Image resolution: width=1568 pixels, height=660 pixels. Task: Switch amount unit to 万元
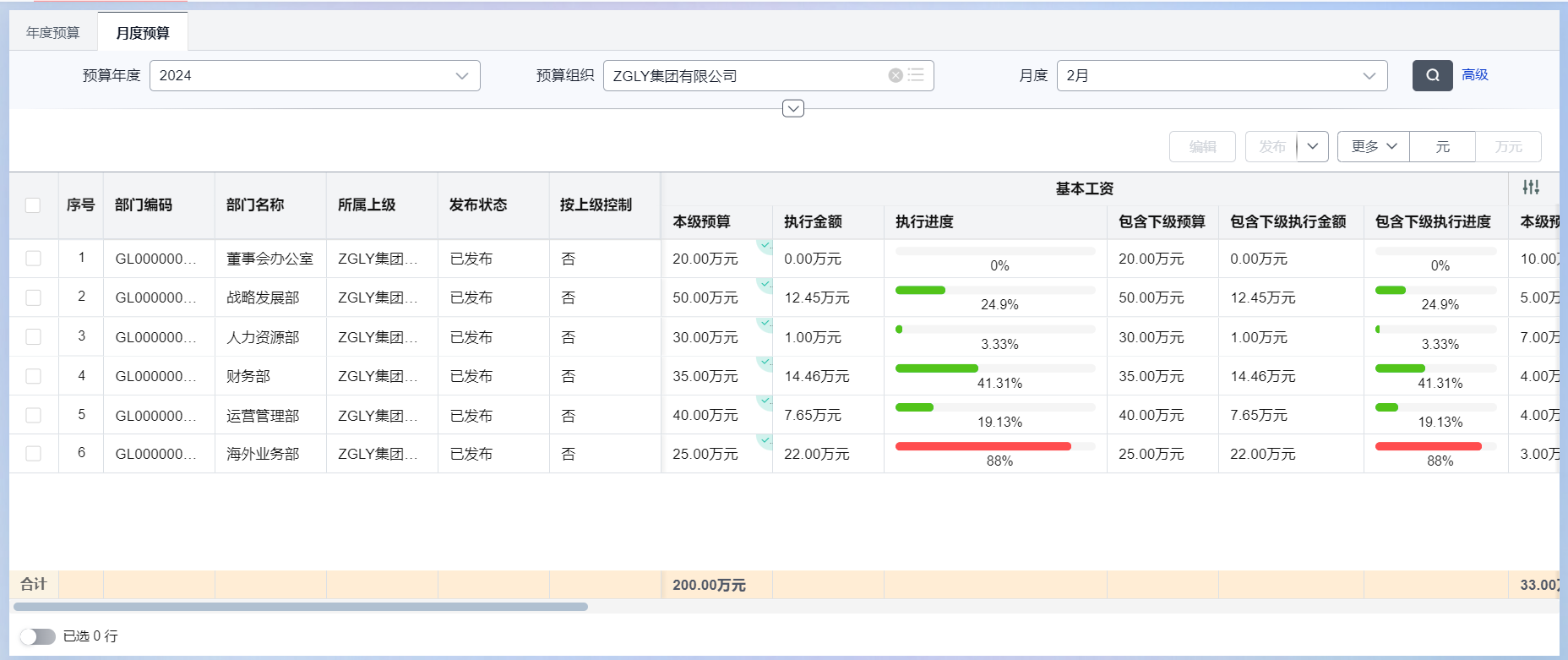pyautogui.click(x=1508, y=146)
